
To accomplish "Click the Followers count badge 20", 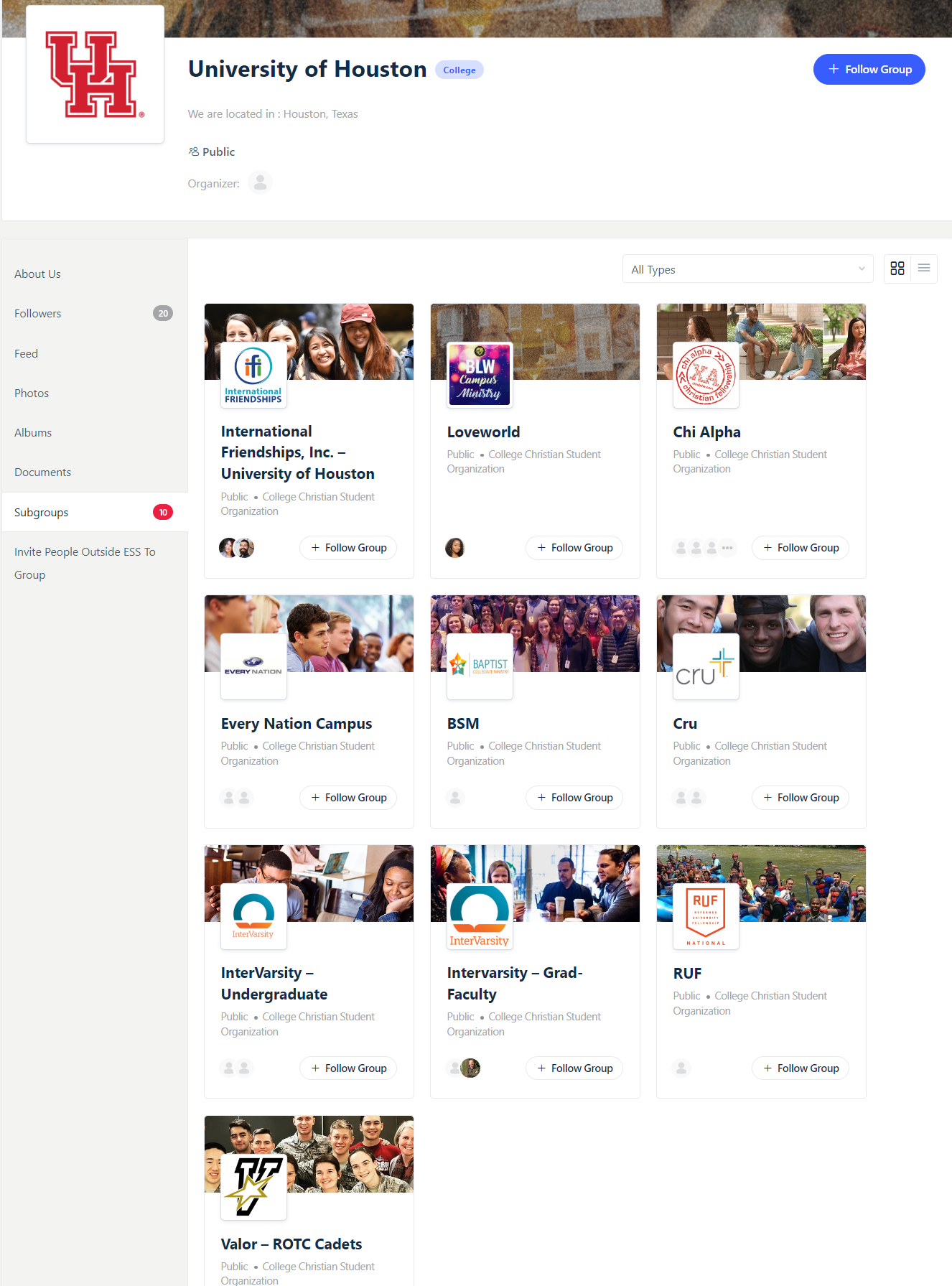I will [x=163, y=314].
